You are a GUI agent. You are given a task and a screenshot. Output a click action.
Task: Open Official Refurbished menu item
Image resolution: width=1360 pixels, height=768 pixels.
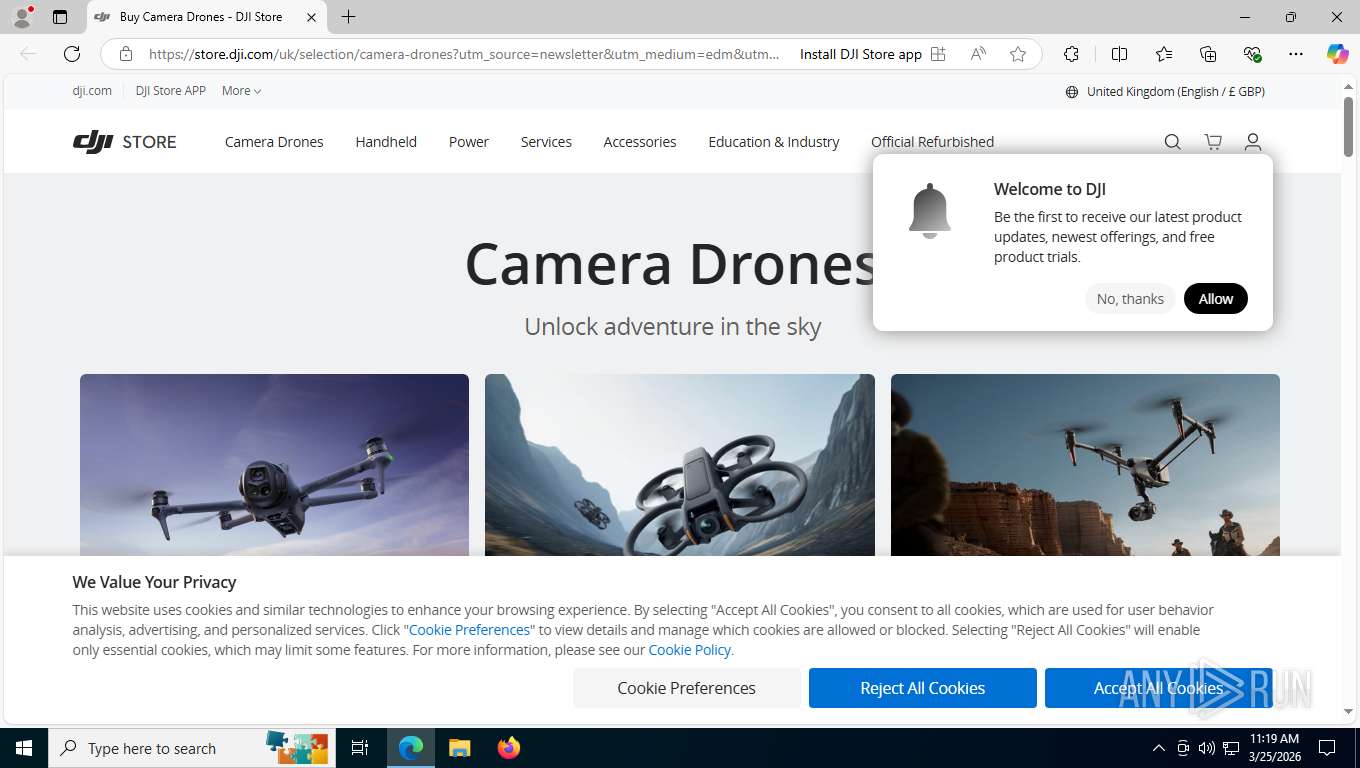[x=932, y=142]
